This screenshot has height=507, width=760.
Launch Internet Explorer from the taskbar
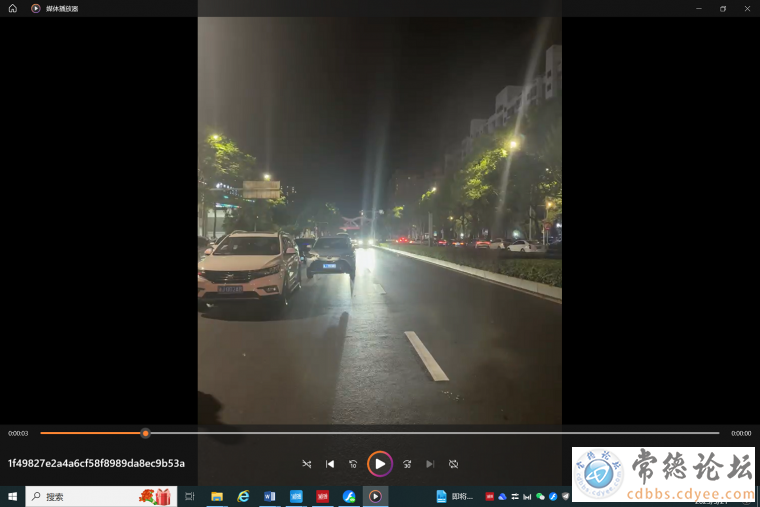pyautogui.click(x=243, y=496)
